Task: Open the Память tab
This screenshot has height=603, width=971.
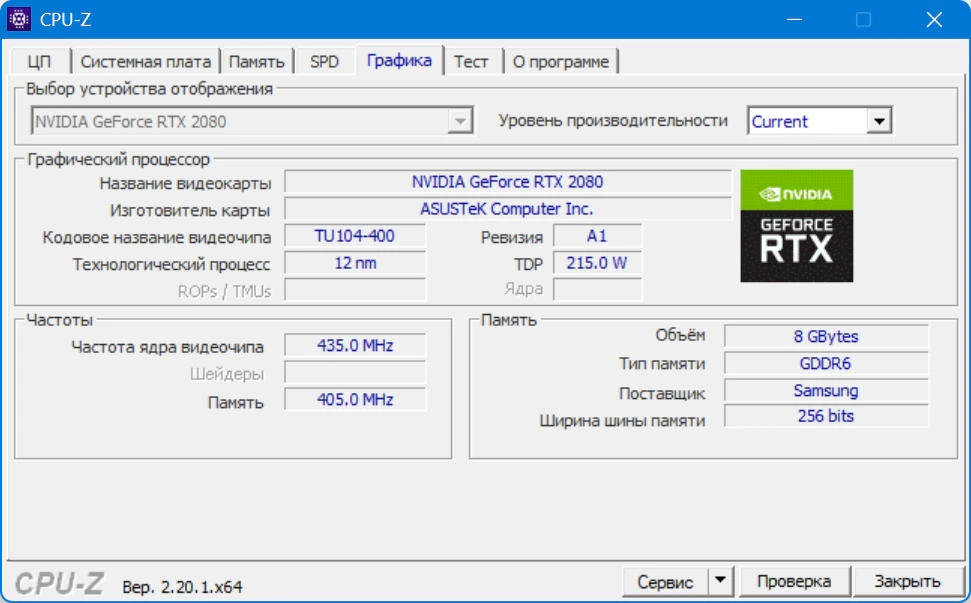Action: click(x=256, y=62)
